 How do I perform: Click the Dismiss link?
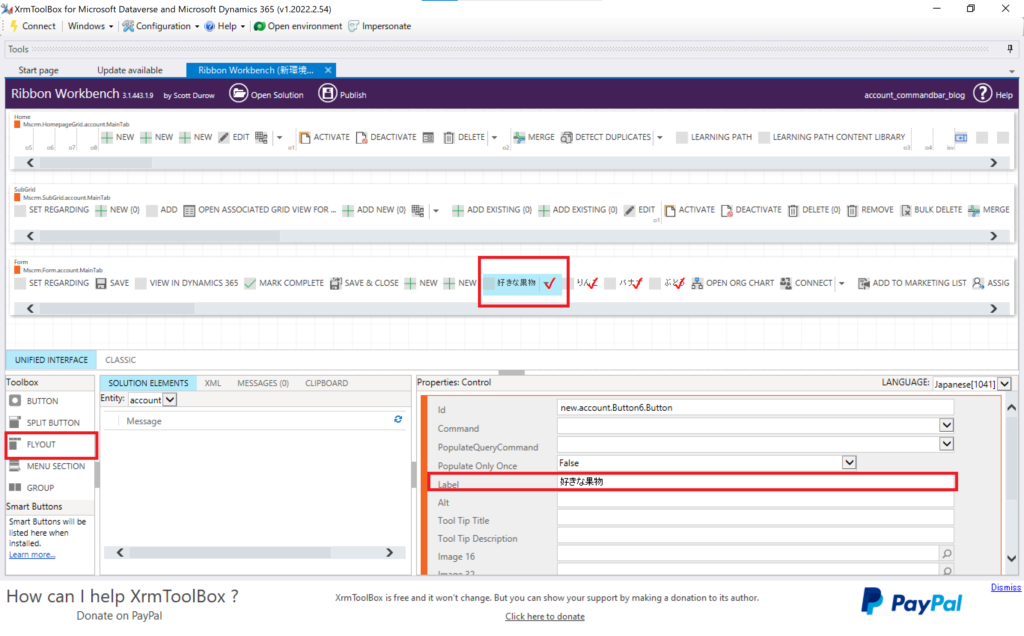(1005, 588)
